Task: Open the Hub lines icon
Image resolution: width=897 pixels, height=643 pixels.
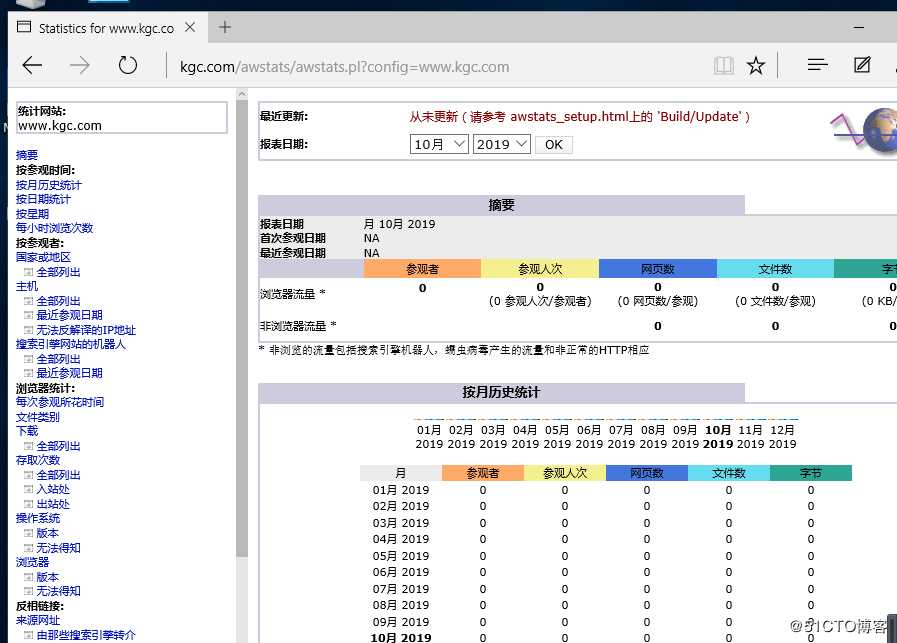Action: (x=817, y=65)
